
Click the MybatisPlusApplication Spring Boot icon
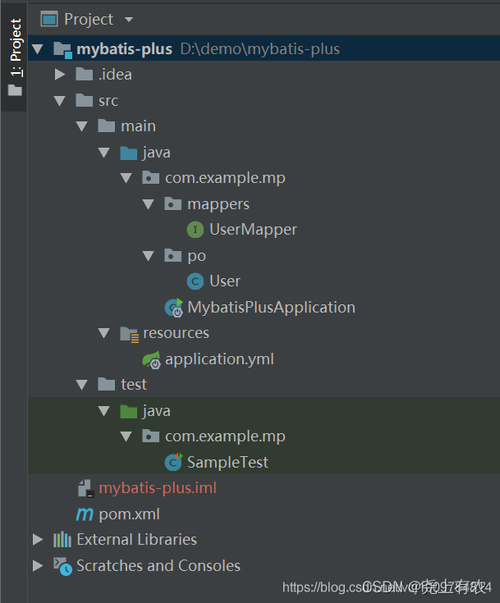click(x=174, y=307)
